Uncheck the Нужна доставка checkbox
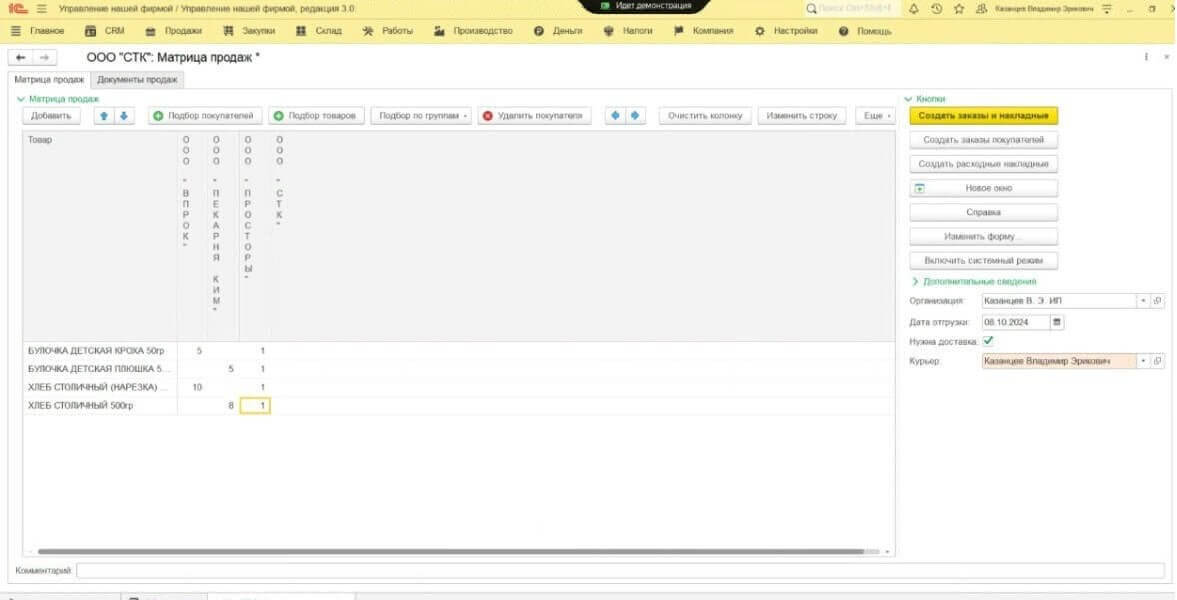Viewport: 1177px width, 600px height. click(988, 341)
